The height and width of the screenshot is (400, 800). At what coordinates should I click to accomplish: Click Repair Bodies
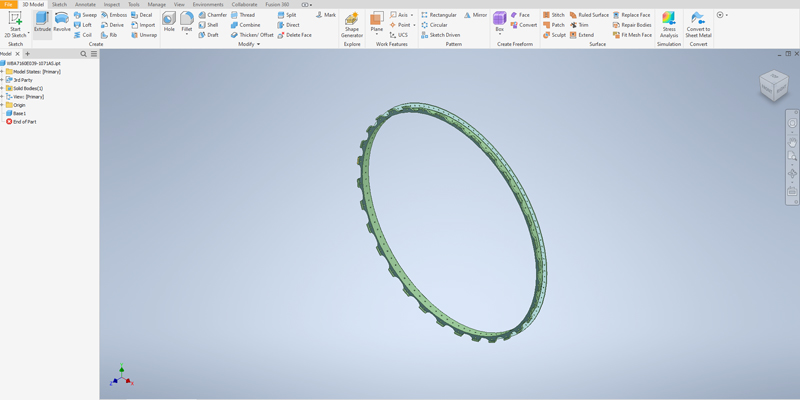pyautogui.click(x=632, y=25)
